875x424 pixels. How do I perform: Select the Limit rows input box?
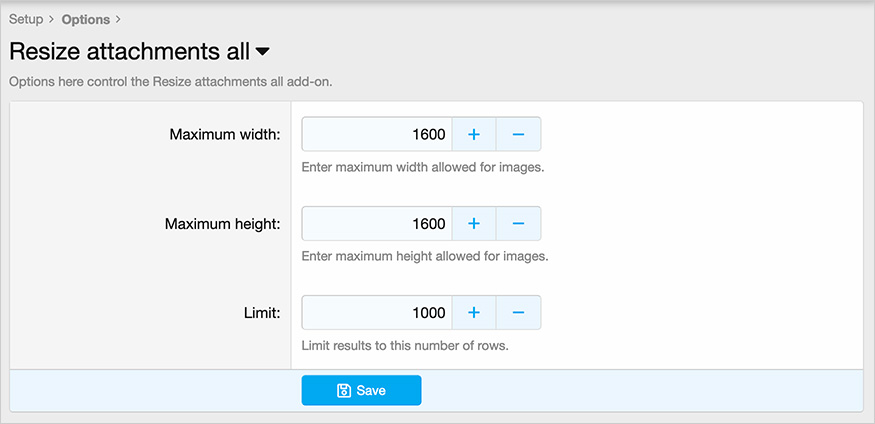(377, 313)
